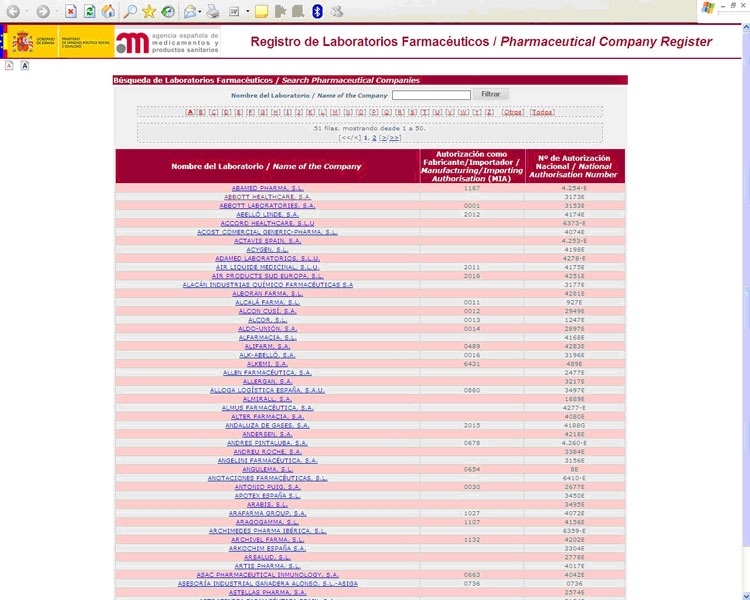The width and height of the screenshot is (750, 600).
Task: Click the Bluetooth toolbar icon
Action: tap(317, 11)
